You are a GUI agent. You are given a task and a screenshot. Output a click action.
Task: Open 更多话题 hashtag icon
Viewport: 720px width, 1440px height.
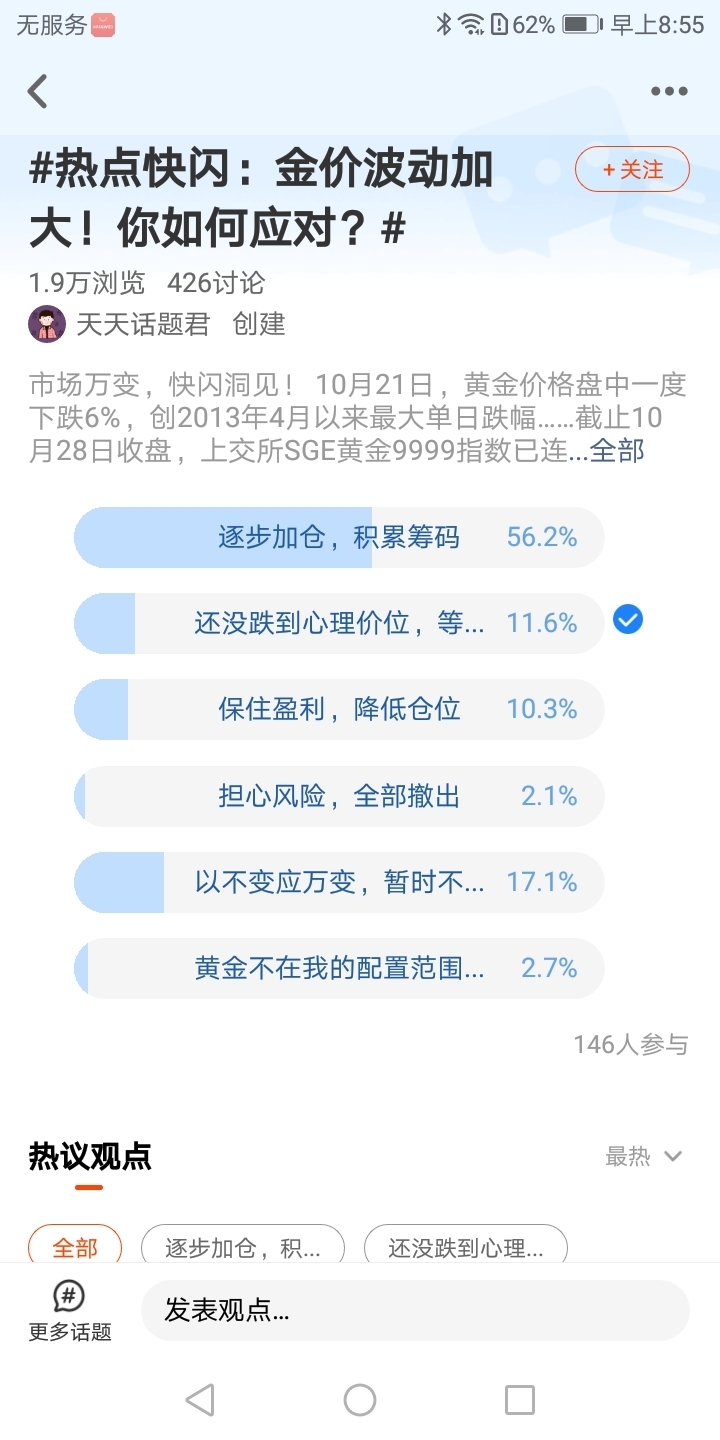(x=69, y=1295)
